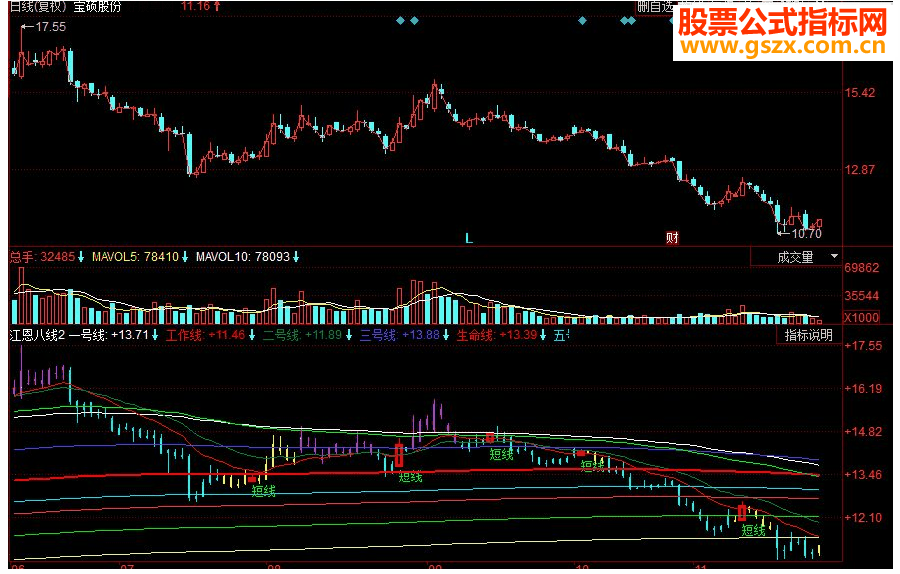Click the 35544 volume axis value
This screenshot has width=900, height=574.
click(x=862, y=296)
